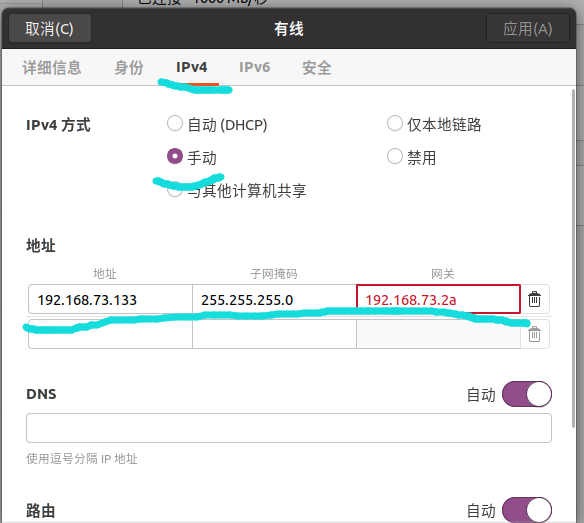Switch to the 身份 identity tab

(129, 68)
